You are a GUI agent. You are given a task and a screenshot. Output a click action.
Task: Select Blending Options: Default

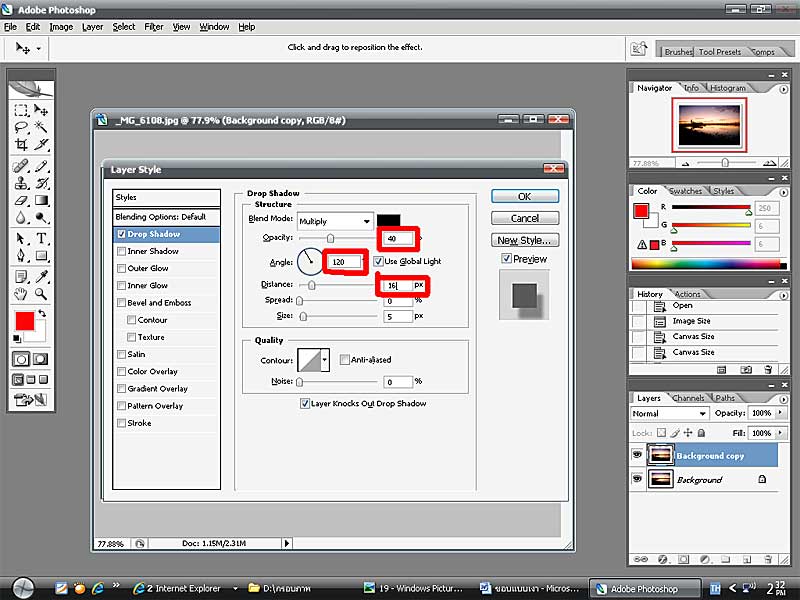point(166,217)
